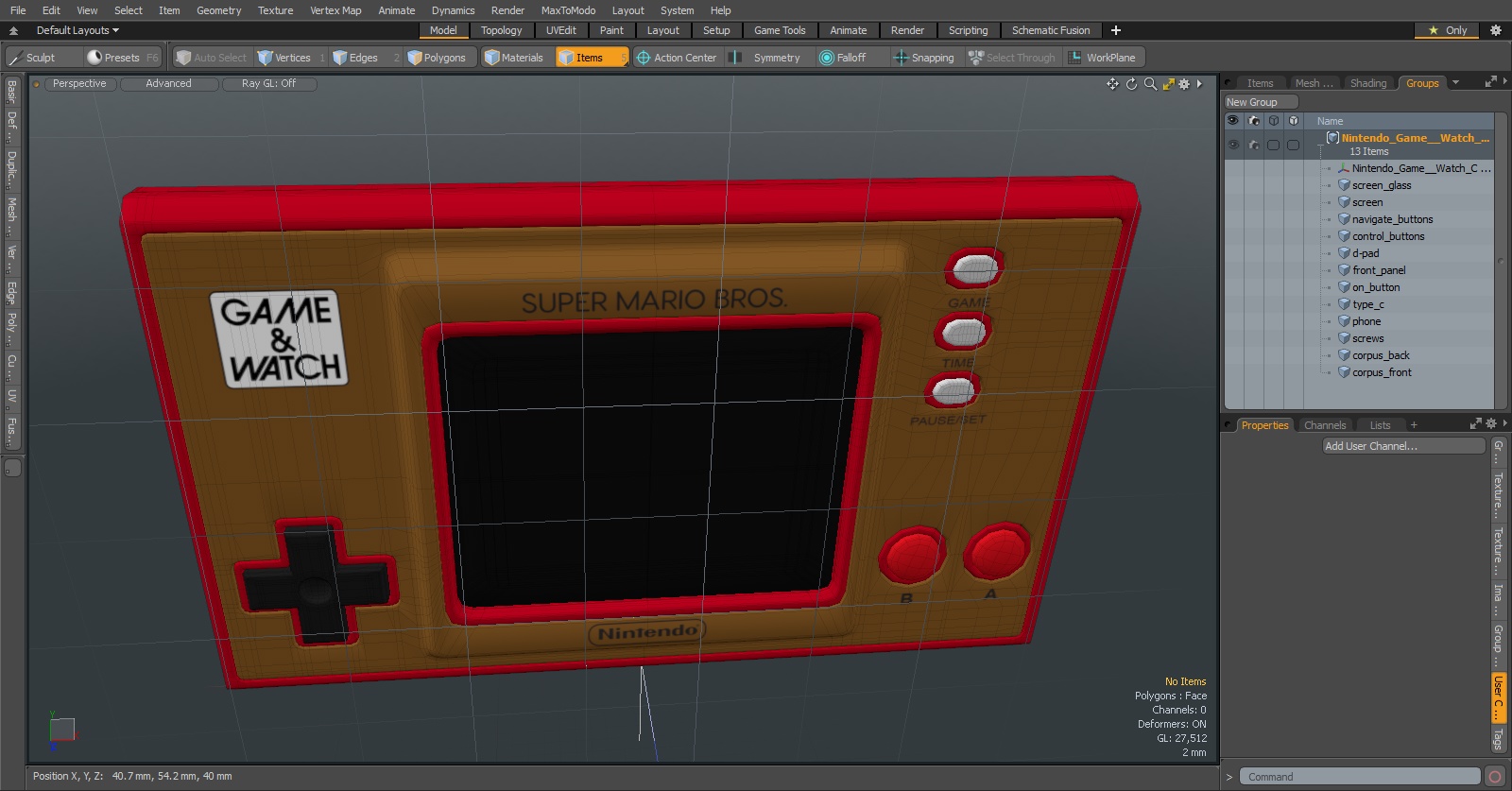Click the viewport rotate icon
Viewport: 1512px width, 791px height.
tap(1131, 84)
